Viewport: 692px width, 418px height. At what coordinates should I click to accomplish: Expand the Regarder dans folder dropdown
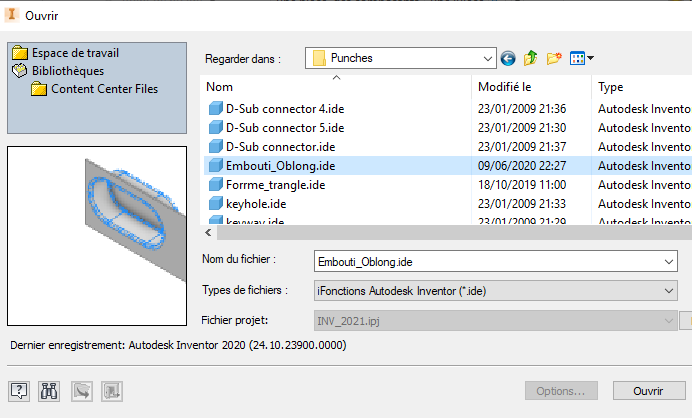pyautogui.click(x=487, y=58)
